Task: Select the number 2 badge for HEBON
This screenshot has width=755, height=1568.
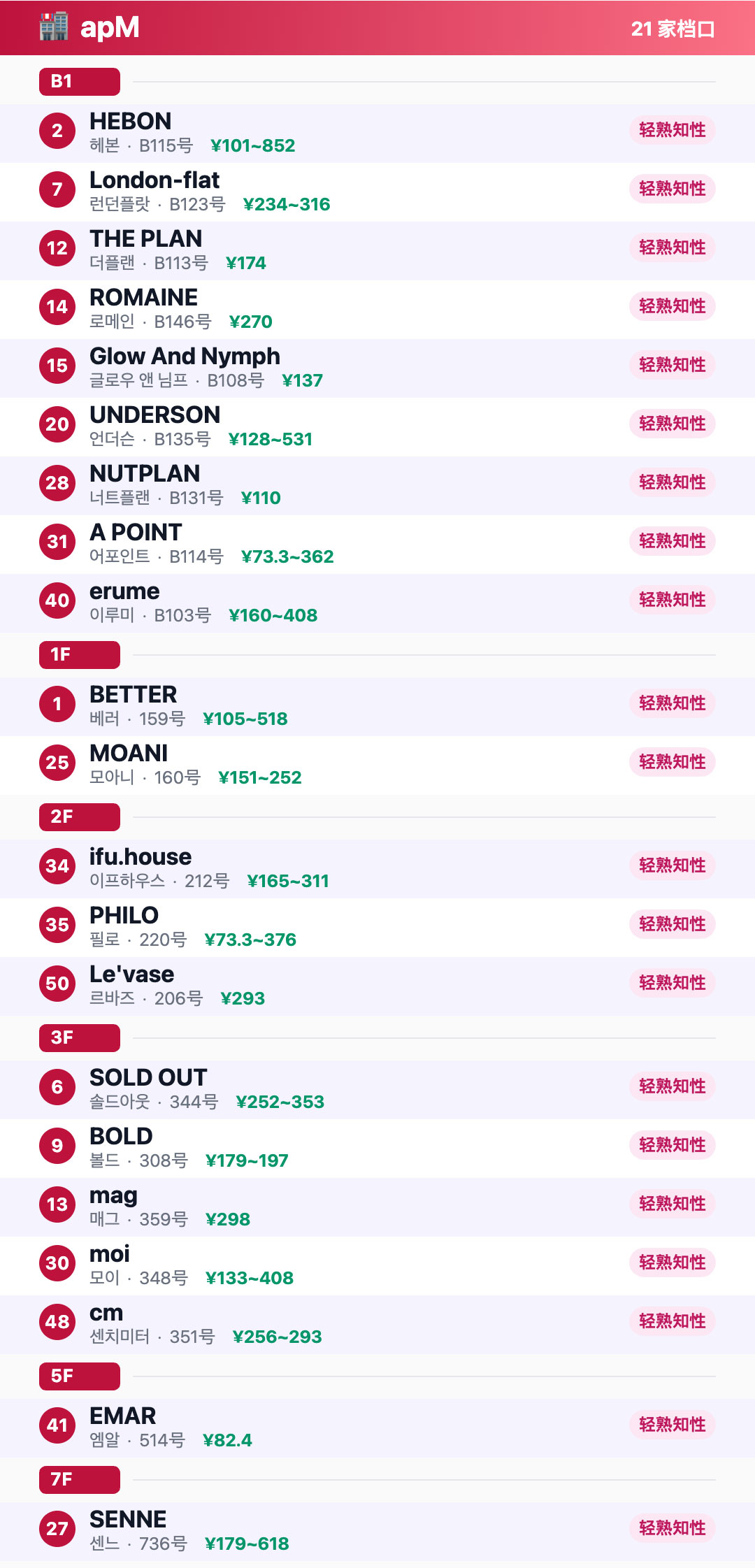Action: coord(57,131)
